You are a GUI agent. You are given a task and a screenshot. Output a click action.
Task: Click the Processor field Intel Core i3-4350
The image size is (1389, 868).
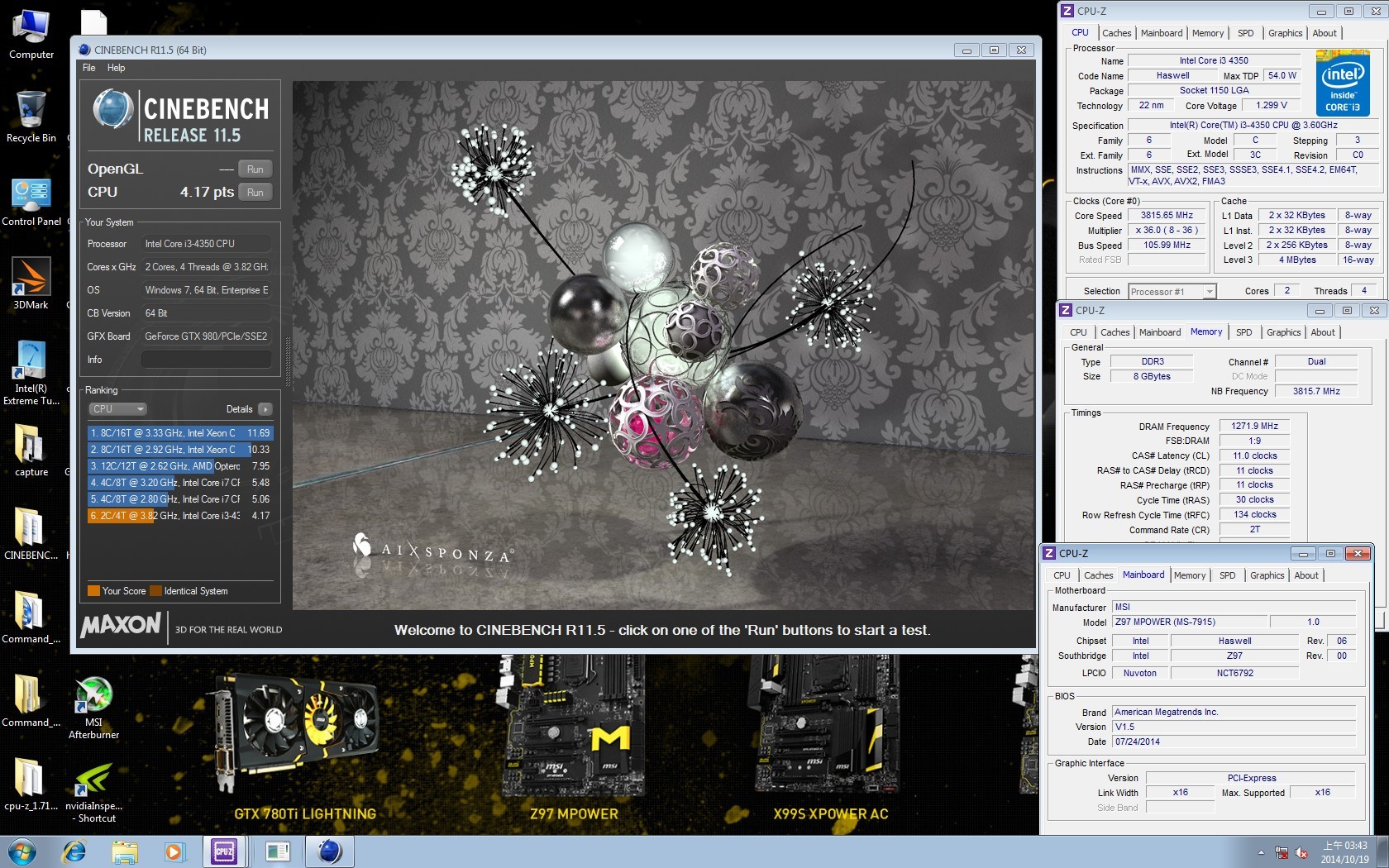pyautogui.click(x=207, y=244)
